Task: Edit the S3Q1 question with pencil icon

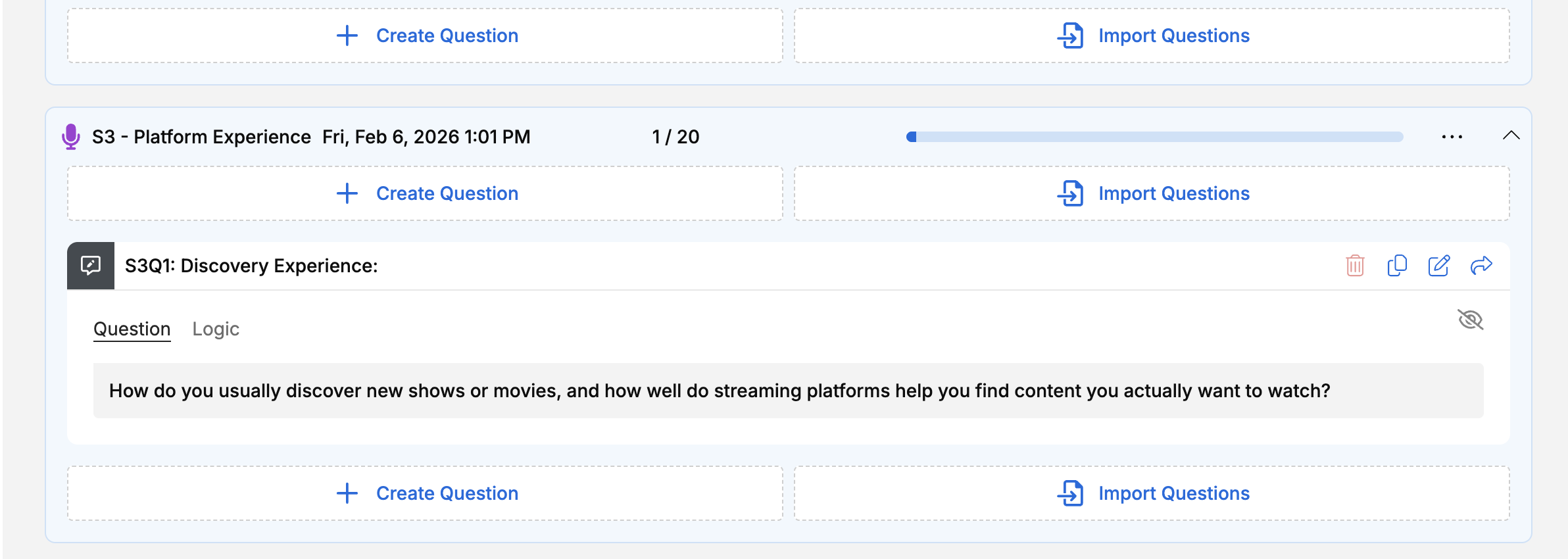Action: (x=1439, y=266)
